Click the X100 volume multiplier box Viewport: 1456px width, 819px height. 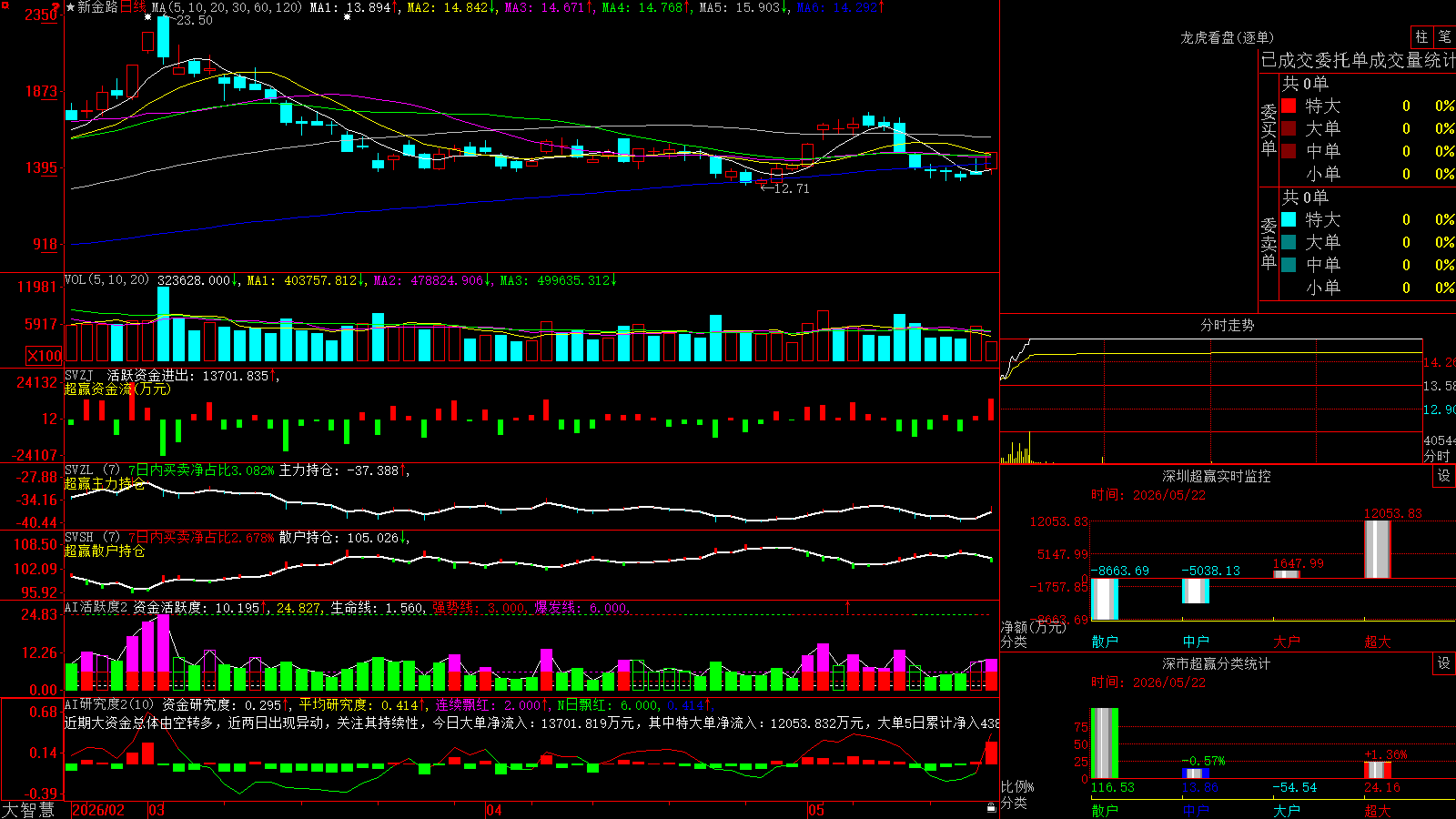(44, 356)
